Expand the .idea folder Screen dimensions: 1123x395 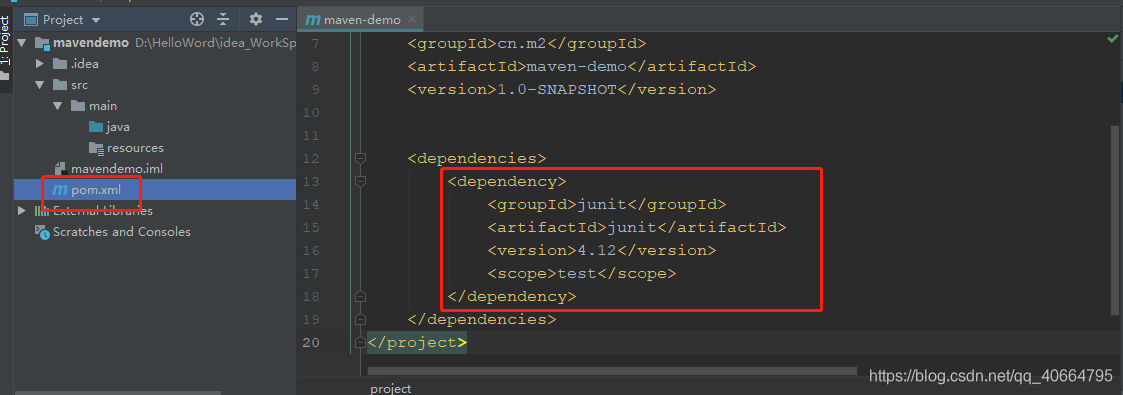click(x=40, y=64)
